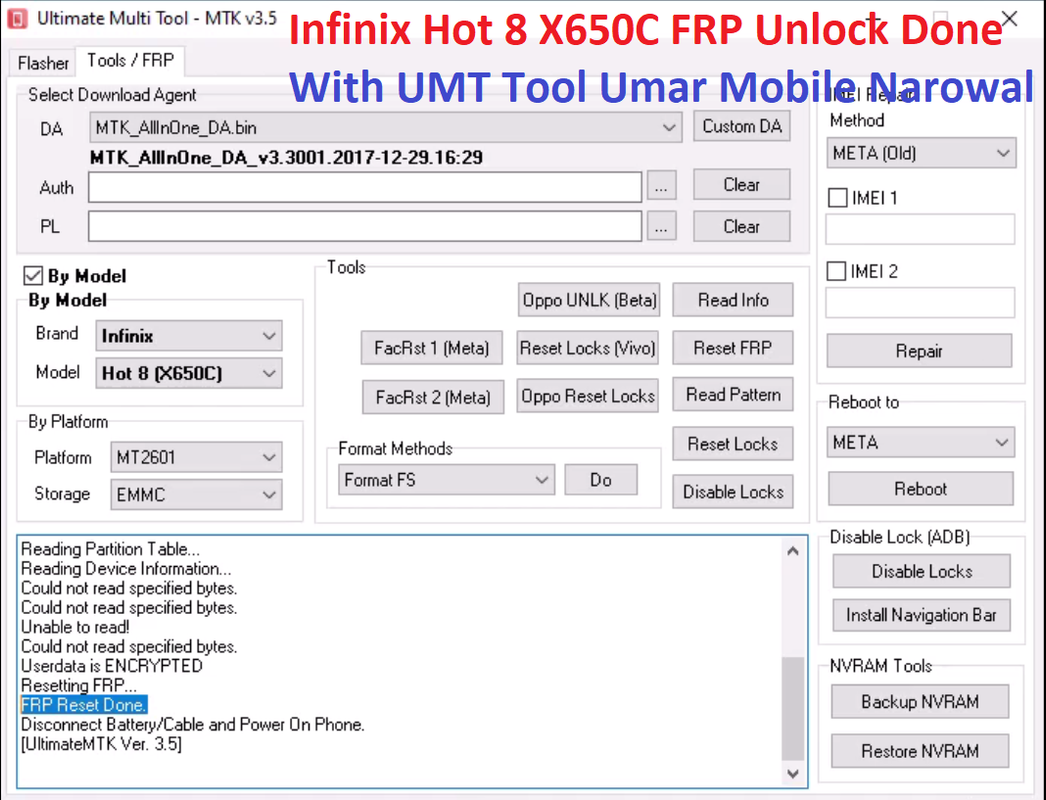The height and width of the screenshot is (800, 1046).
Task: Click 'Resetting FRP...' log line
Action: [79, 686]
